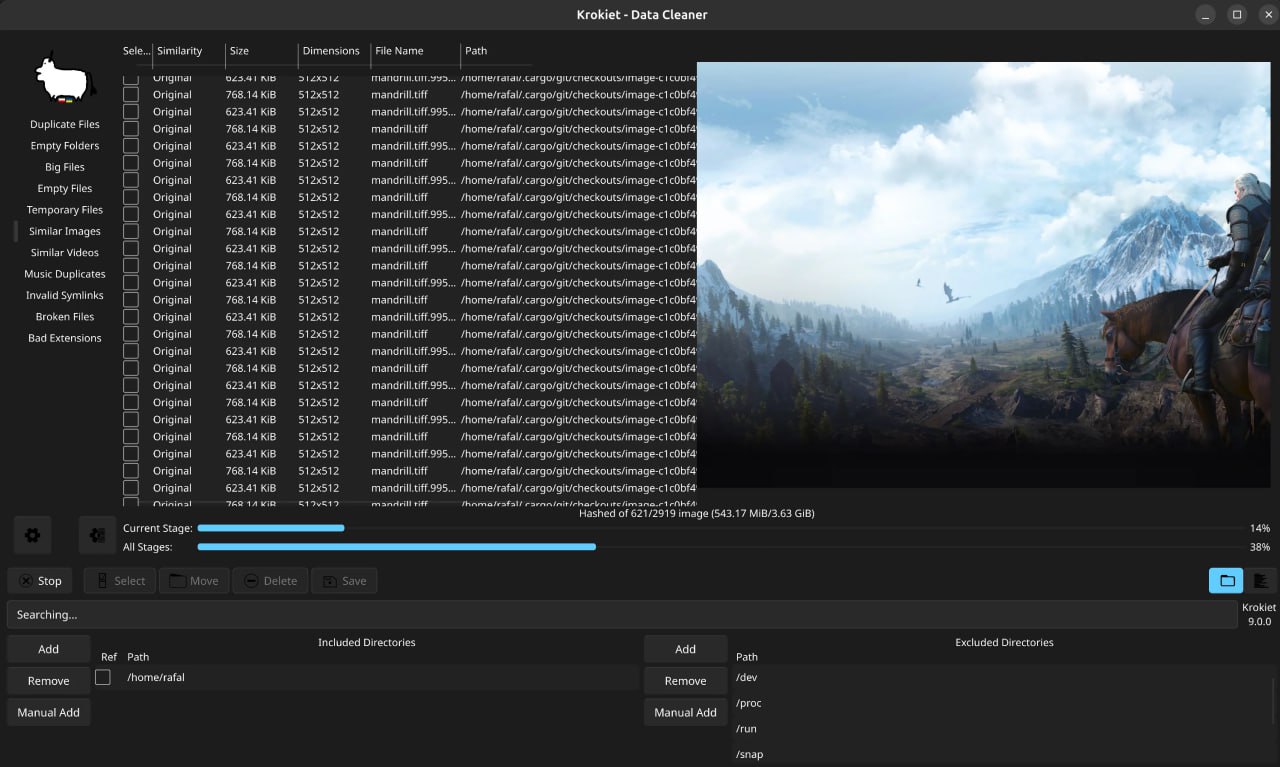
Task: Go to Invalid Symlinks tool
Action: 65,295
